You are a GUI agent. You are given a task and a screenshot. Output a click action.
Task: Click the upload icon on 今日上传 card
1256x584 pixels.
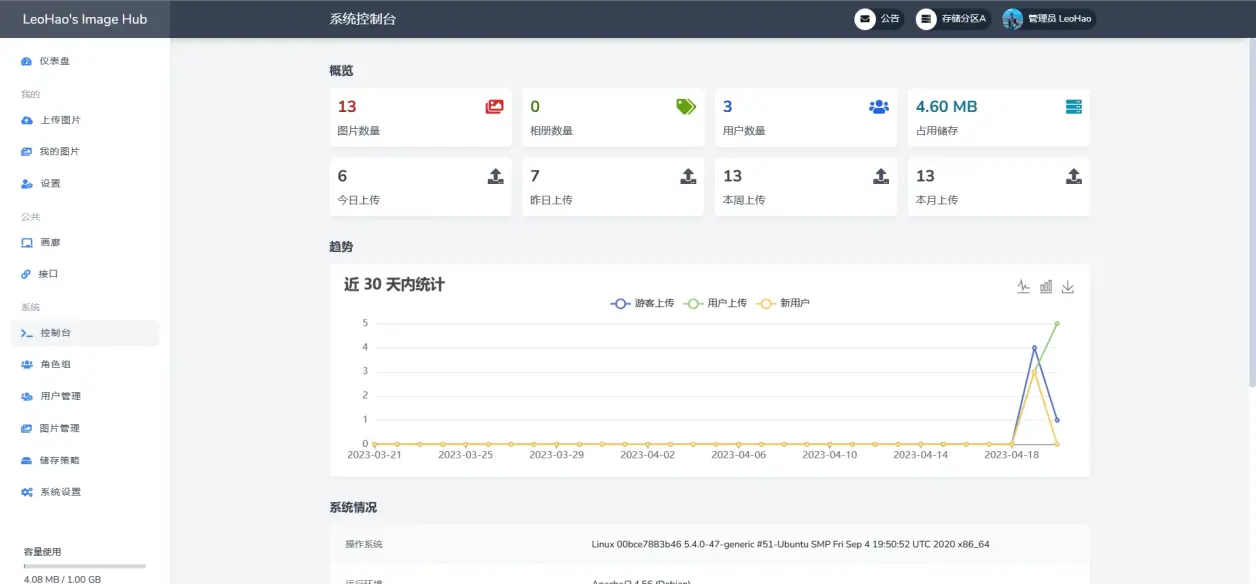(496, 176)
